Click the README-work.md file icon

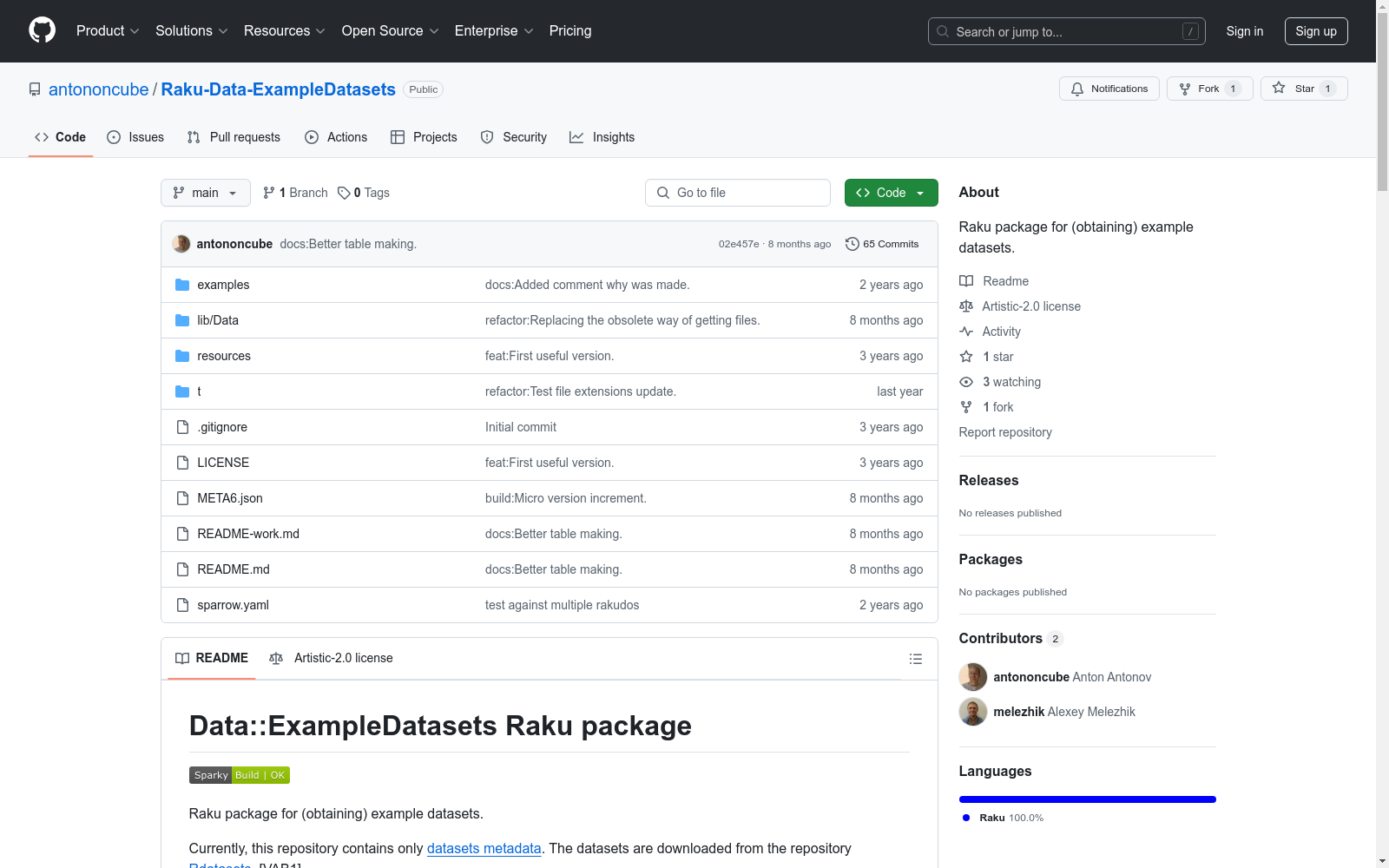coord(182,534)
